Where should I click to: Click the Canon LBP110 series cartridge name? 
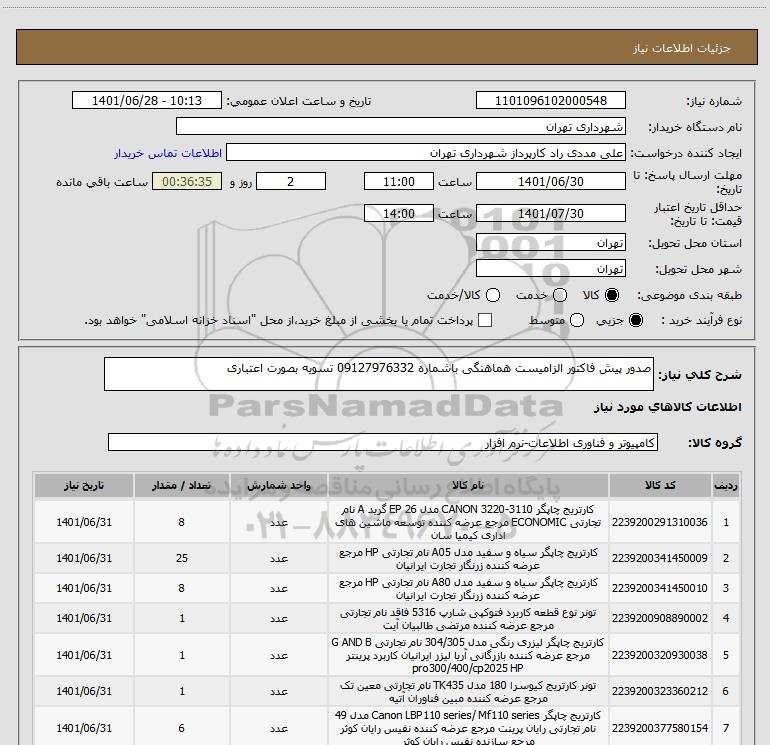point(468,728)
